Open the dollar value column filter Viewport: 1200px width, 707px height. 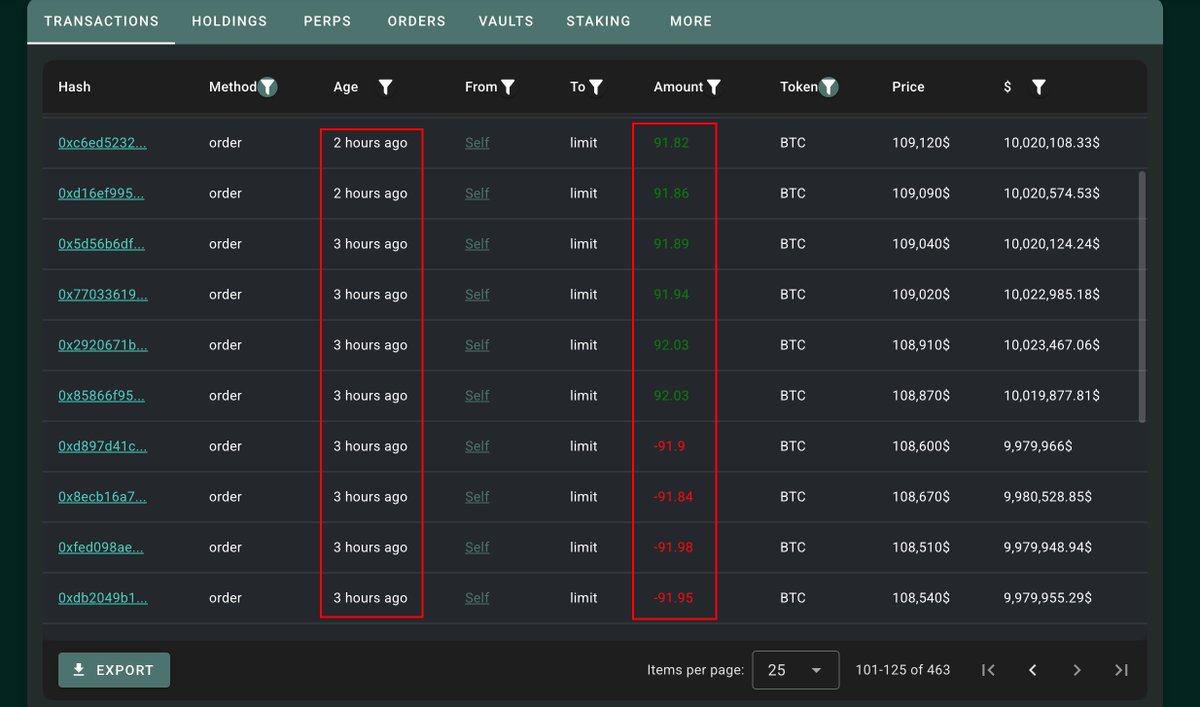tap(1039, 87)
